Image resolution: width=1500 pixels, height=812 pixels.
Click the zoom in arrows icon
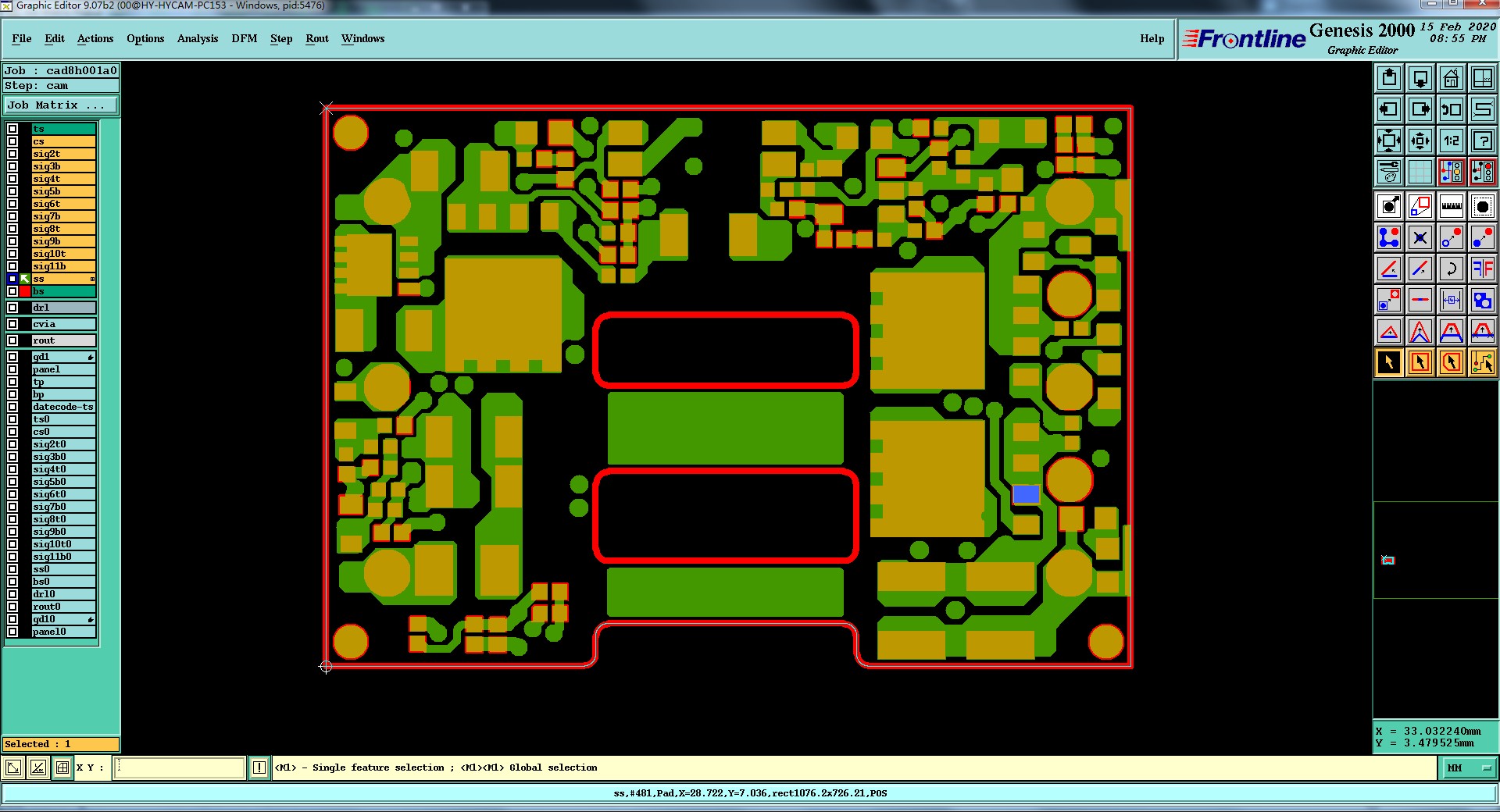tap(1389, 141)
